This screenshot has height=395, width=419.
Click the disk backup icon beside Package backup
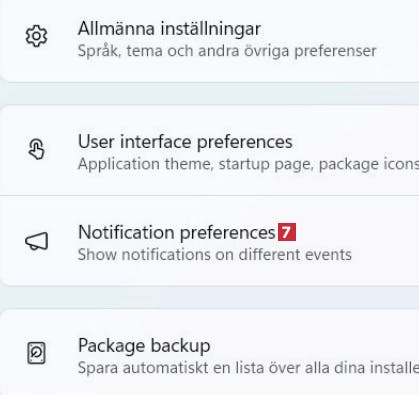36,353
